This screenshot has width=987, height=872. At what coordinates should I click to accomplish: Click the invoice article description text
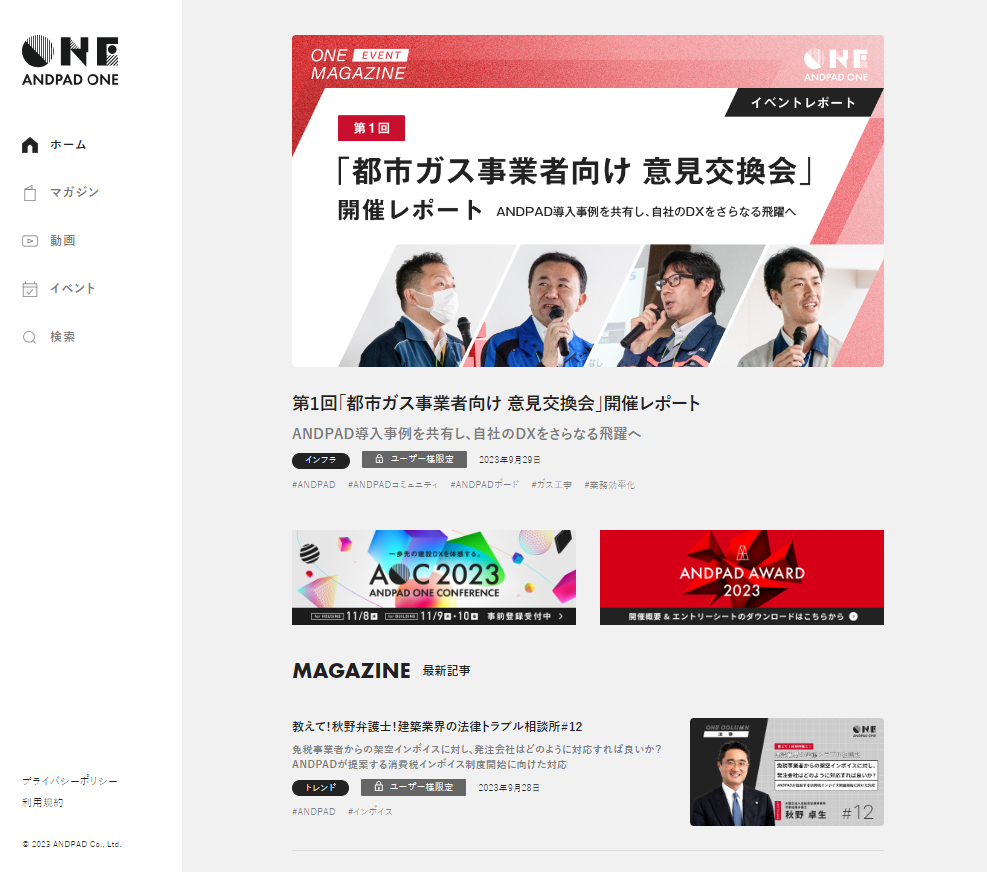[477, 757]
